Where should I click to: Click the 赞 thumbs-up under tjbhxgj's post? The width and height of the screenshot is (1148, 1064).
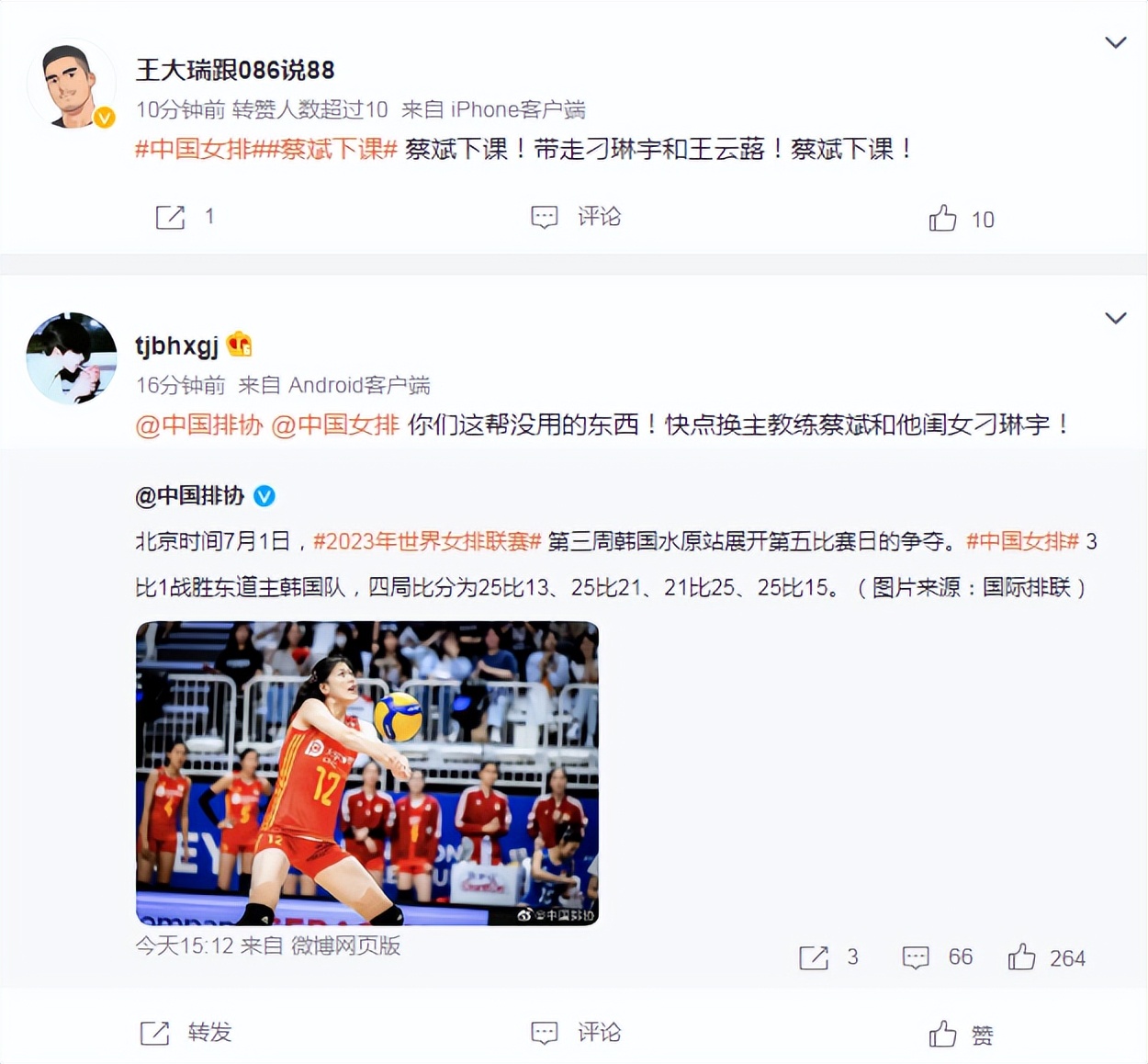pyautogui.click(x=942, y=1035)
